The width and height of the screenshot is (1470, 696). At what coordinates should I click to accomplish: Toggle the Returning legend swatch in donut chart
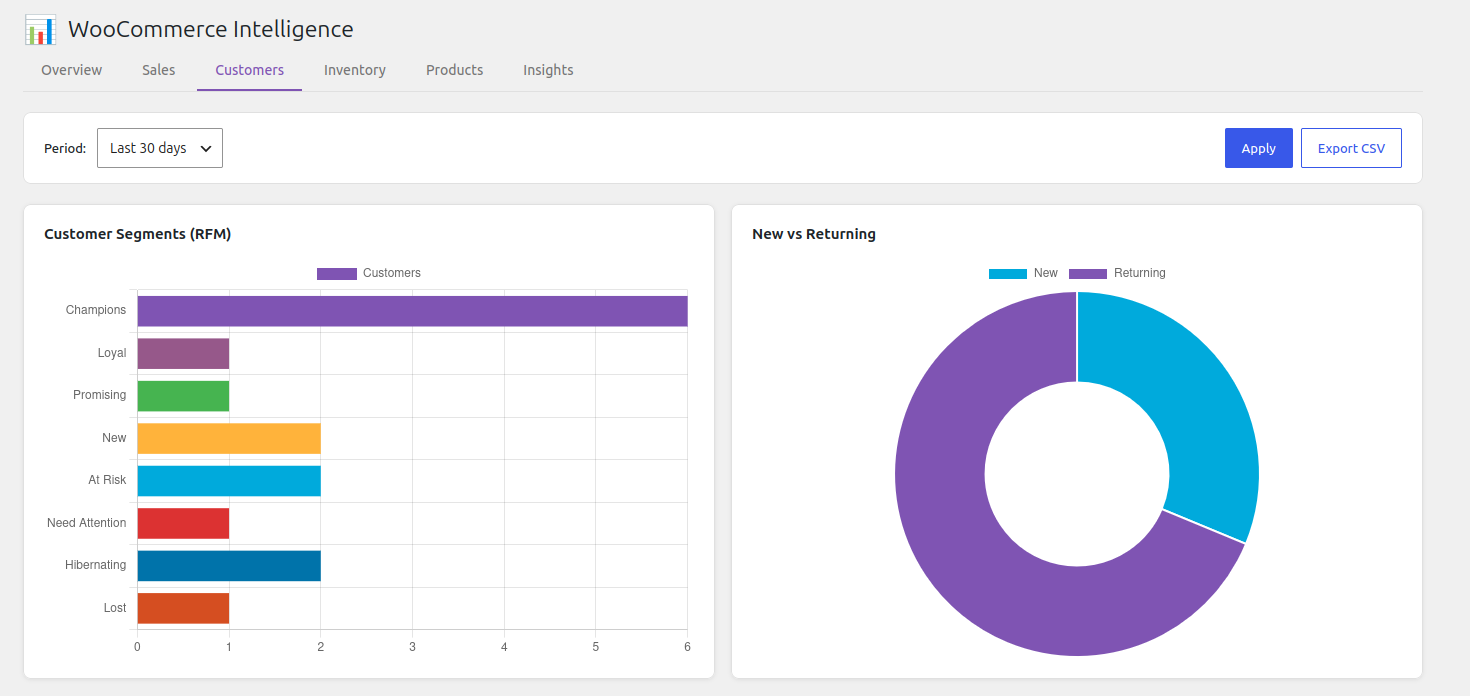tap(1088, 273)
